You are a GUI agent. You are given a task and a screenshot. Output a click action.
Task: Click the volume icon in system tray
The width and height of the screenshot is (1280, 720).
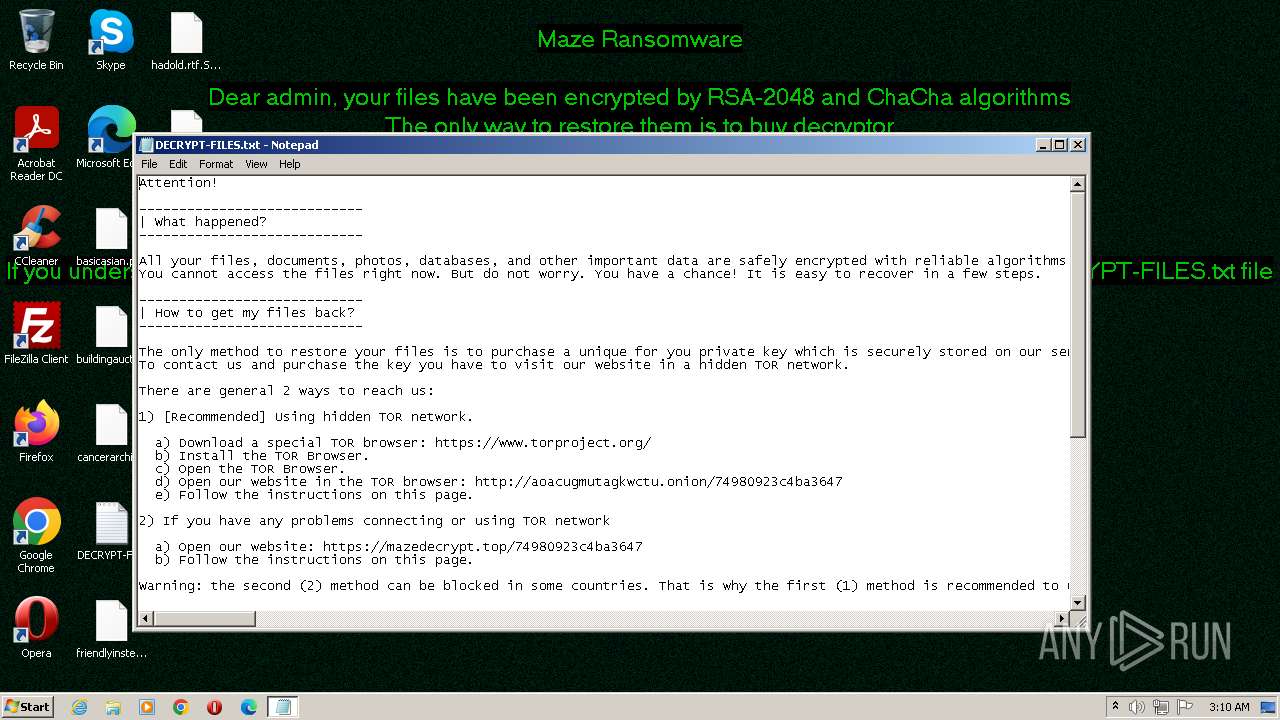(x=1137, y=707)
